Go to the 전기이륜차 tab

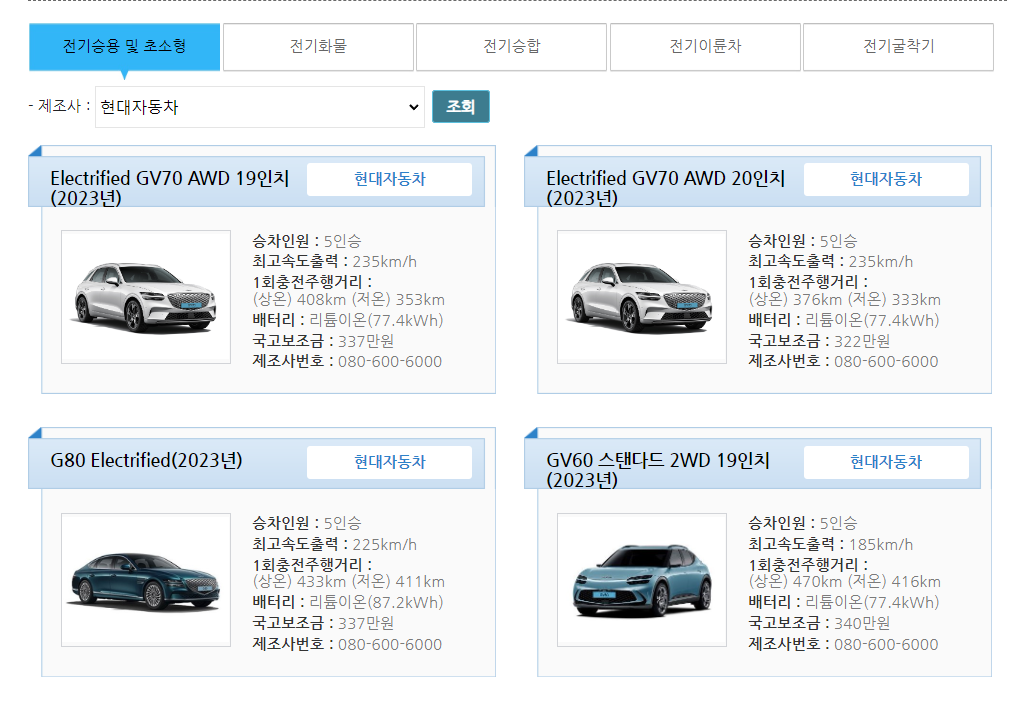pos(705,46)
